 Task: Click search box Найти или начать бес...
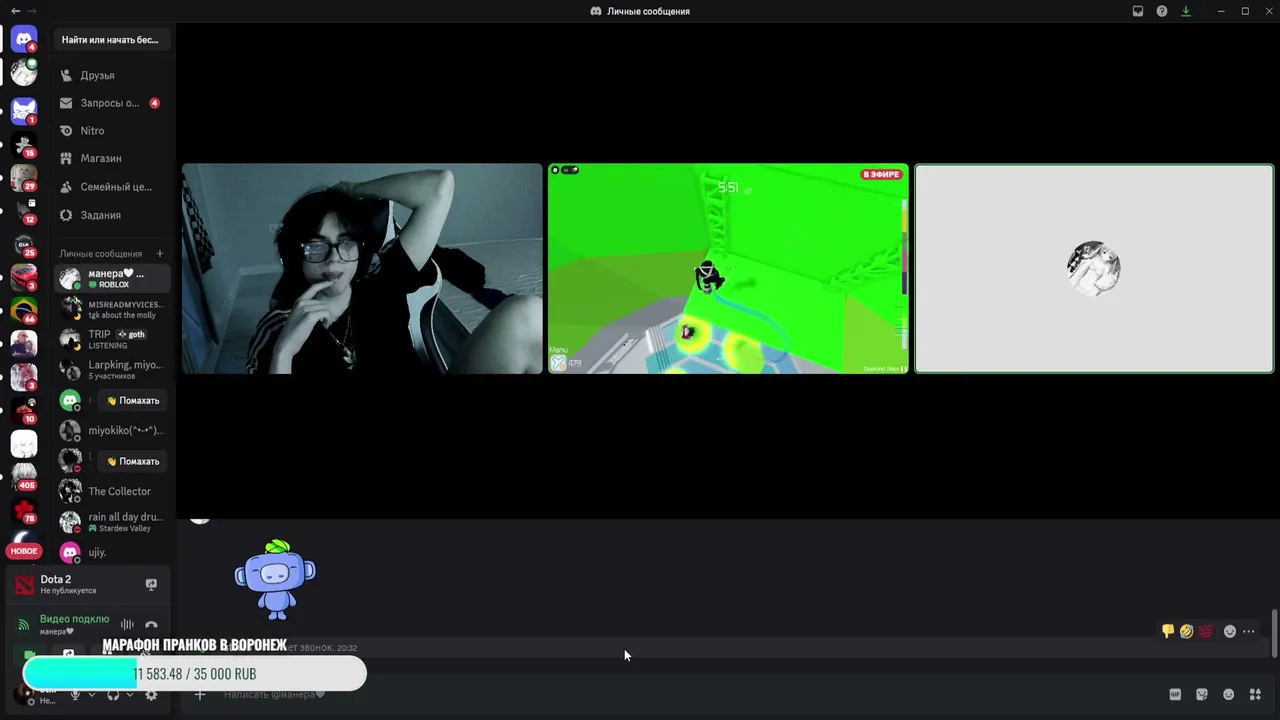pyautogui.click(x=112, y=40)
